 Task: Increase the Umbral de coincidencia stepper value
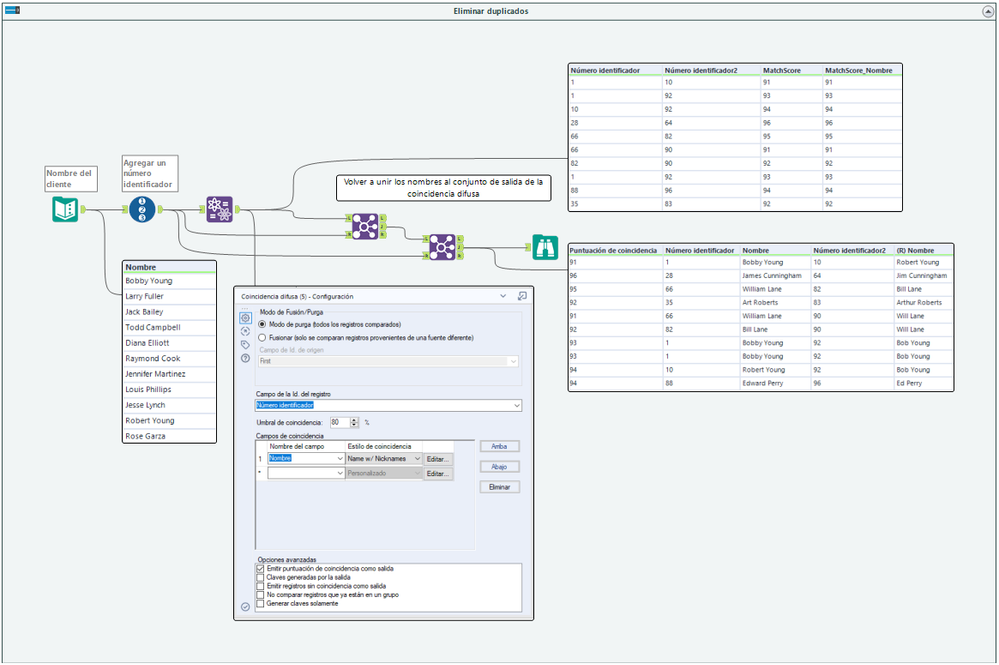354,420
